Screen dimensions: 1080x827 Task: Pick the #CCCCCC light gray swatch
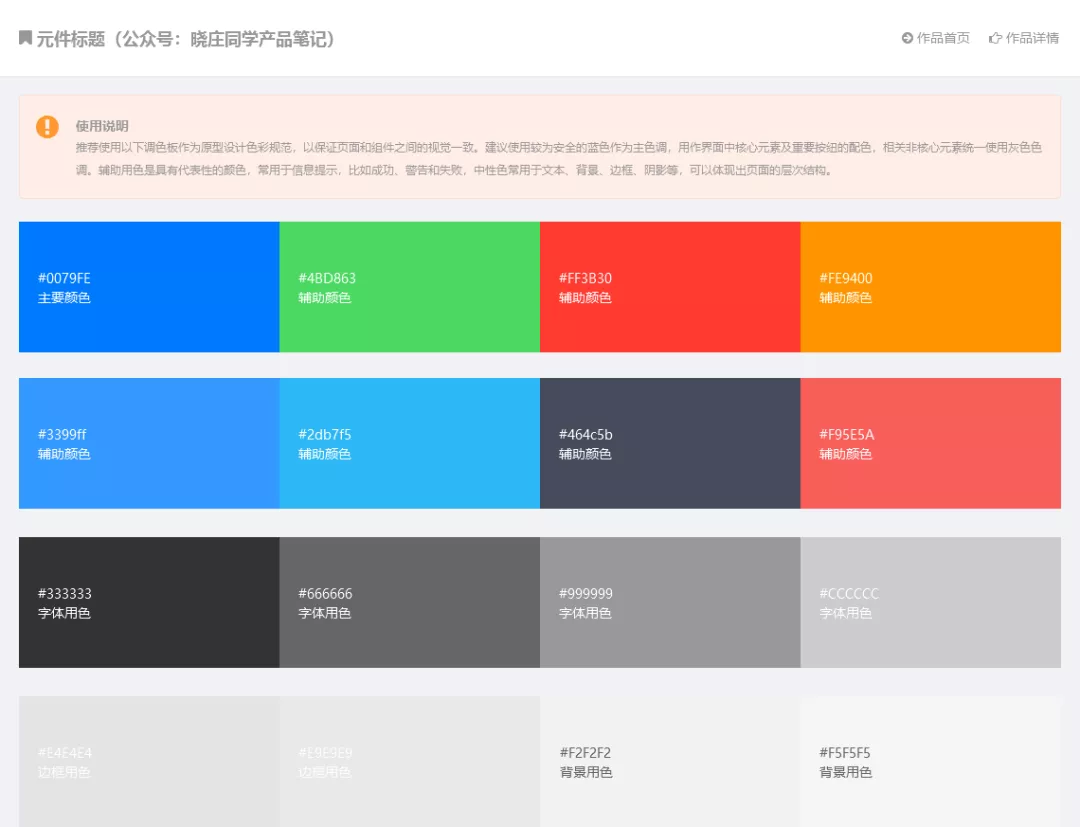coord(931,603)
